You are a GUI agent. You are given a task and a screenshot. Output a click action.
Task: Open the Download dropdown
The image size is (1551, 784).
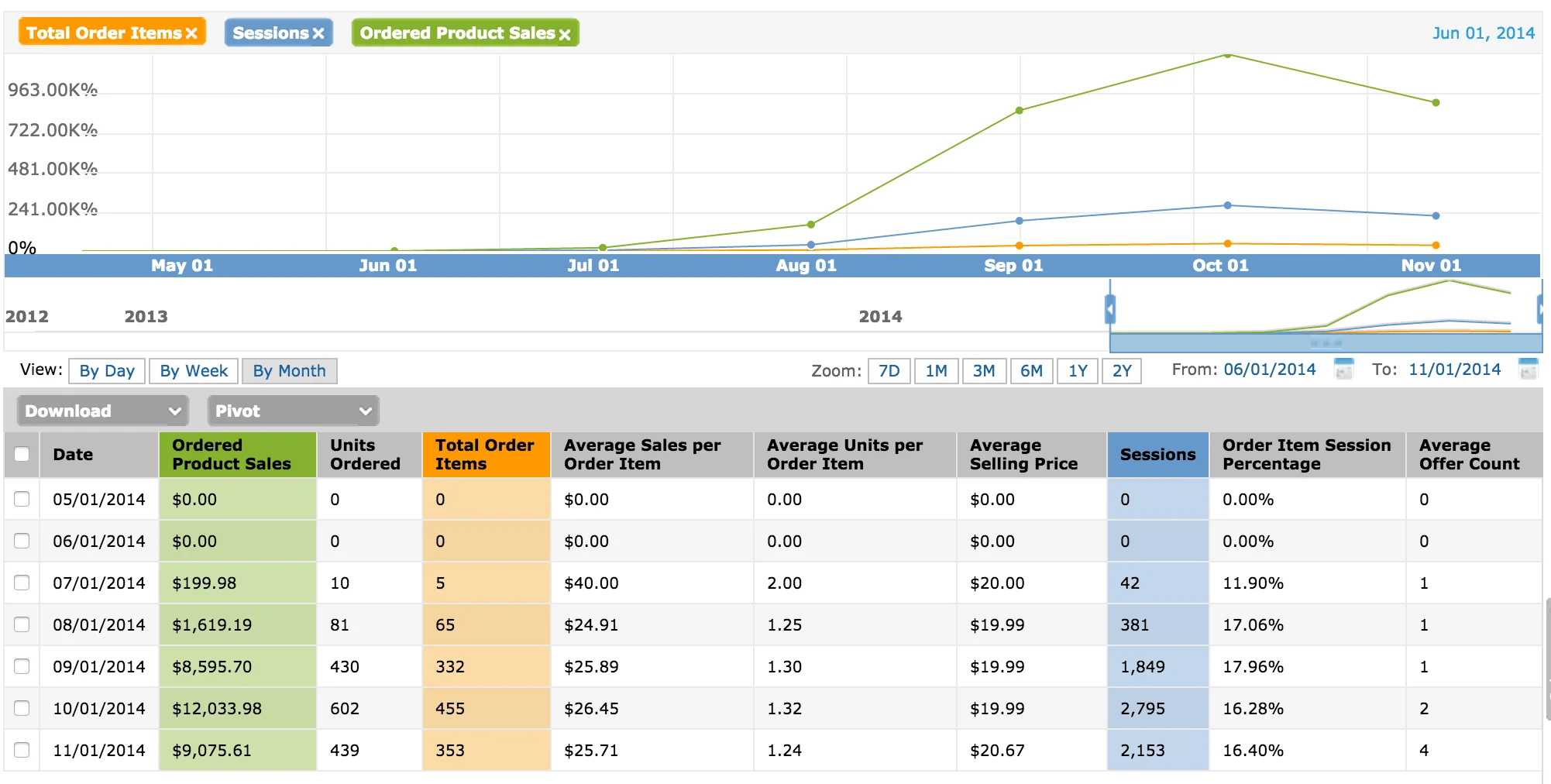[x=101, y=411]
